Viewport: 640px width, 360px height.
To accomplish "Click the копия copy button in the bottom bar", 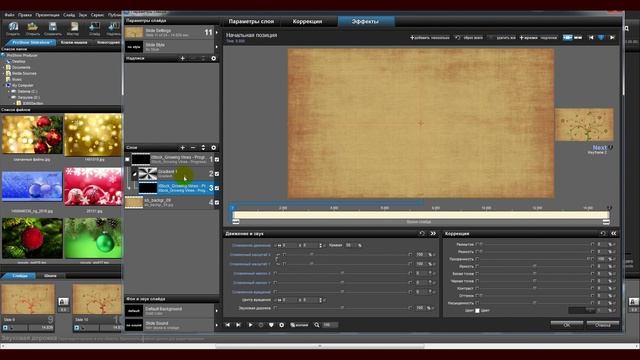I will [x=299, y=325].
